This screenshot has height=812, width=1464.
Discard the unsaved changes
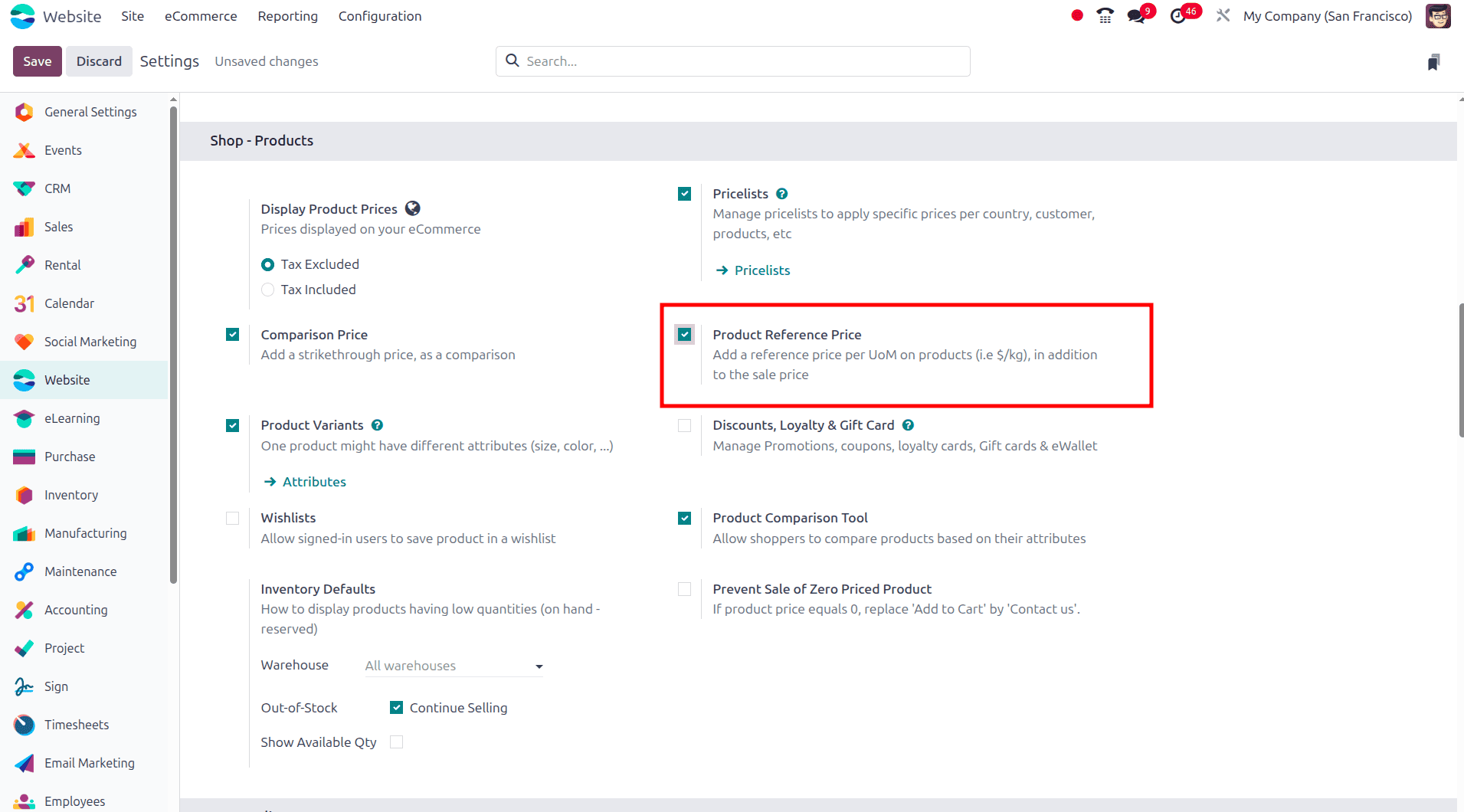coord(99,61)
